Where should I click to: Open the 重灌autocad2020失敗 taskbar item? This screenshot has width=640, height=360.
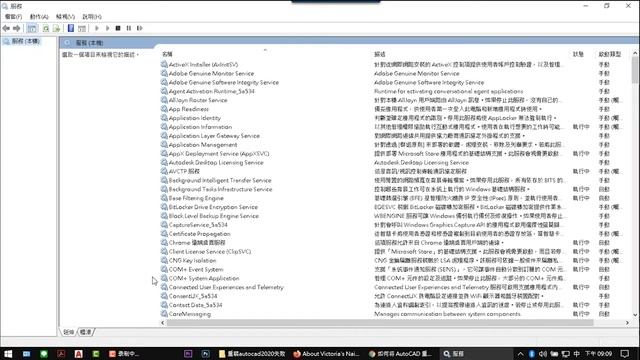pyautogui.click(x=252, y=353)
